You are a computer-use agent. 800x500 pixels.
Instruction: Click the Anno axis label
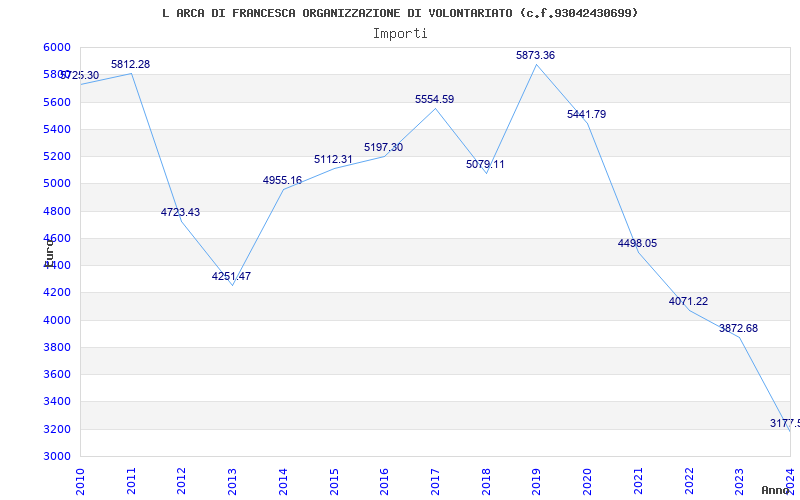[x=775, y=490]
